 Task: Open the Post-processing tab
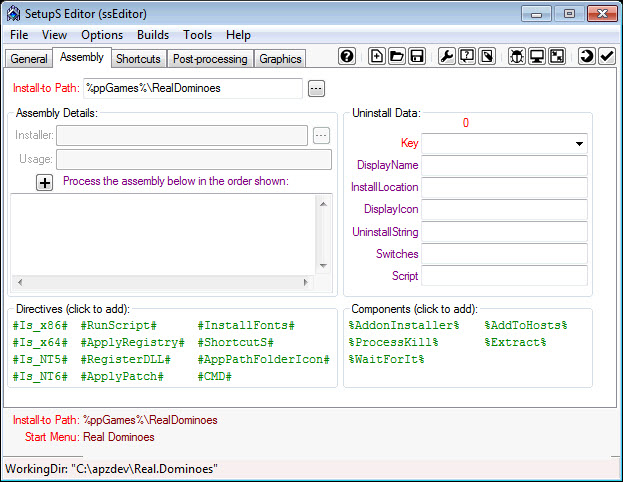(210, 59)
